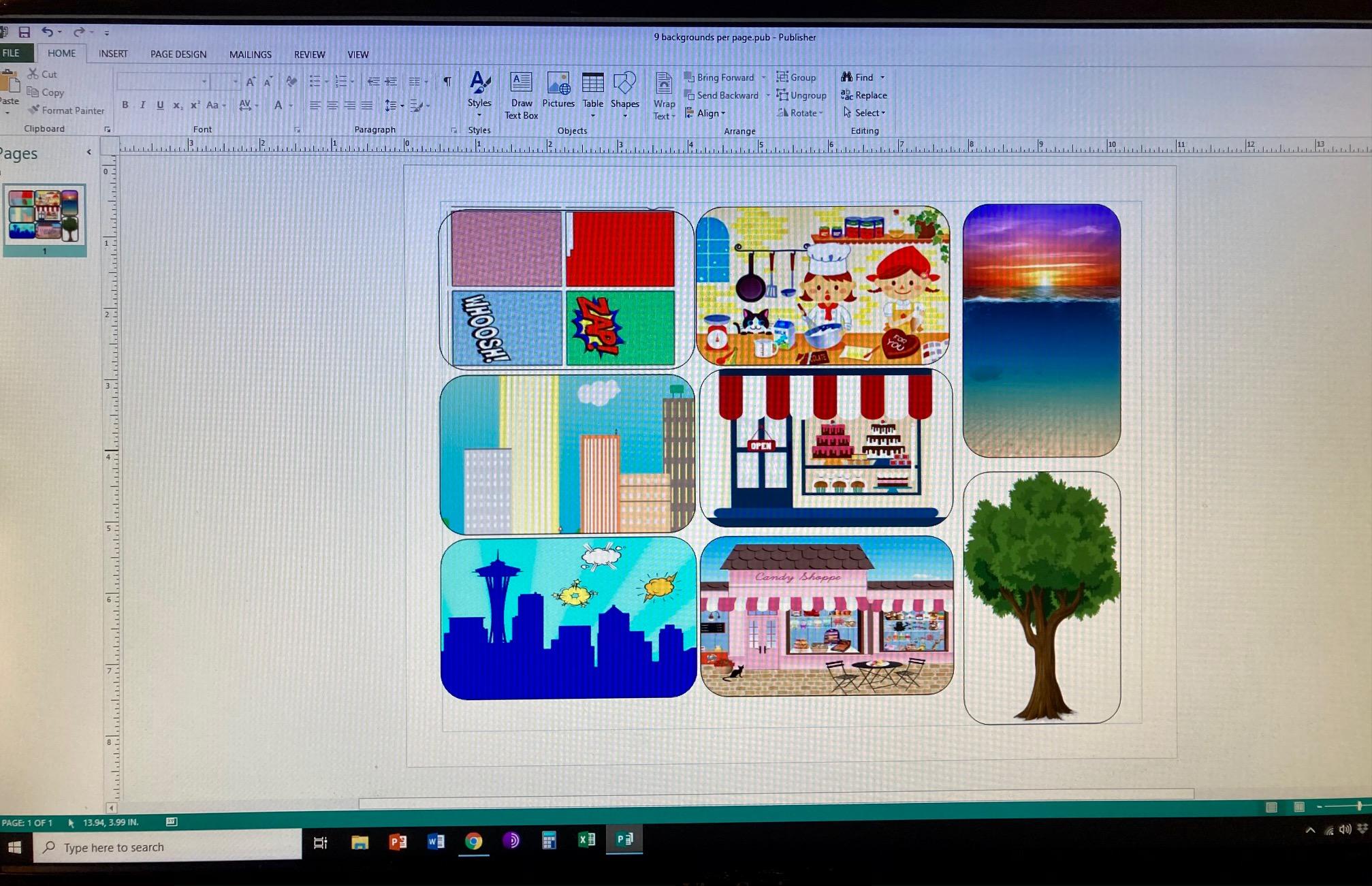
Task: Launch Word from the taskbar
Action: click(436, 842)
